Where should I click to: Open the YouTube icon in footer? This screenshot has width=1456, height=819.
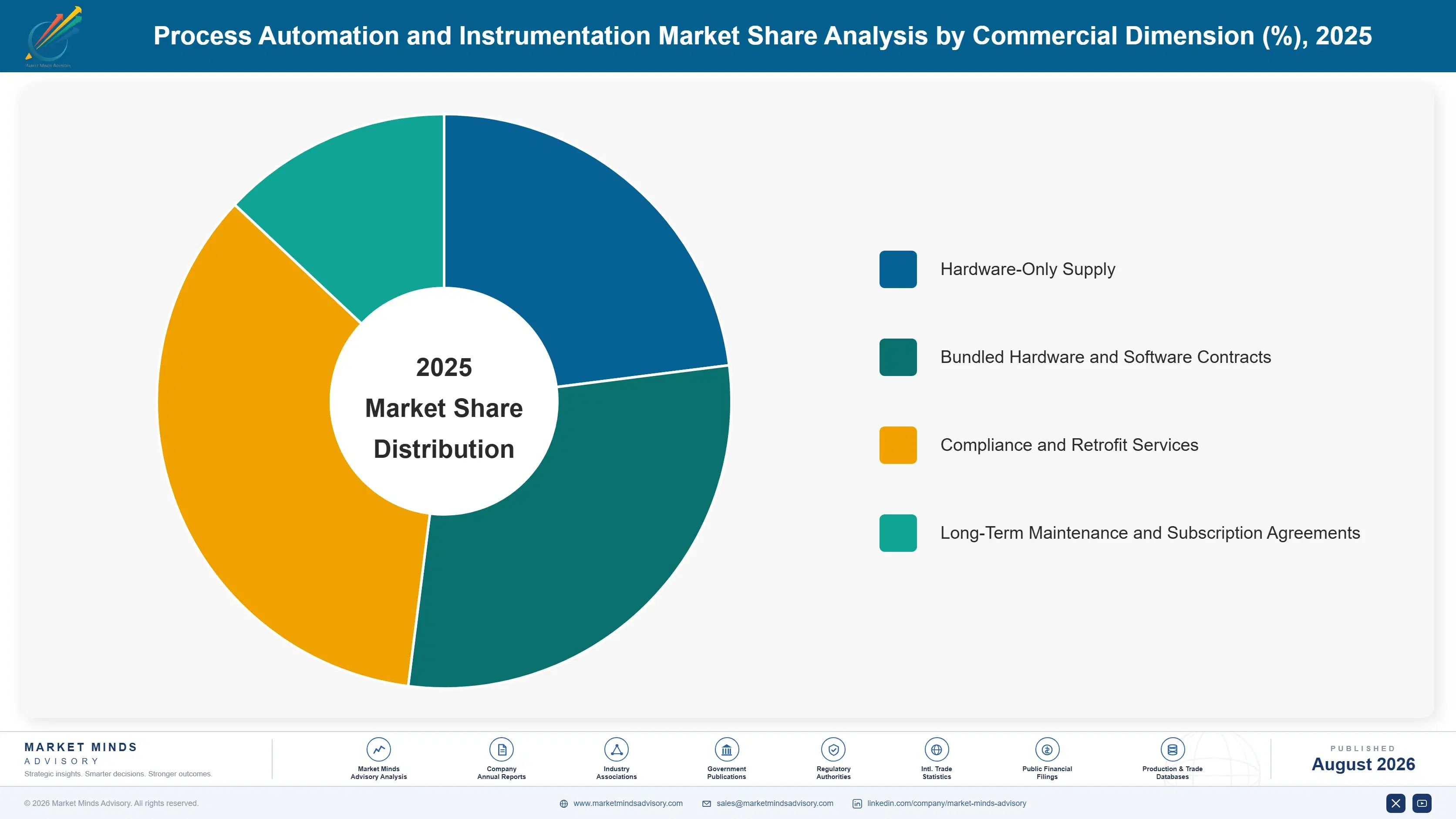click(1422, 803)
